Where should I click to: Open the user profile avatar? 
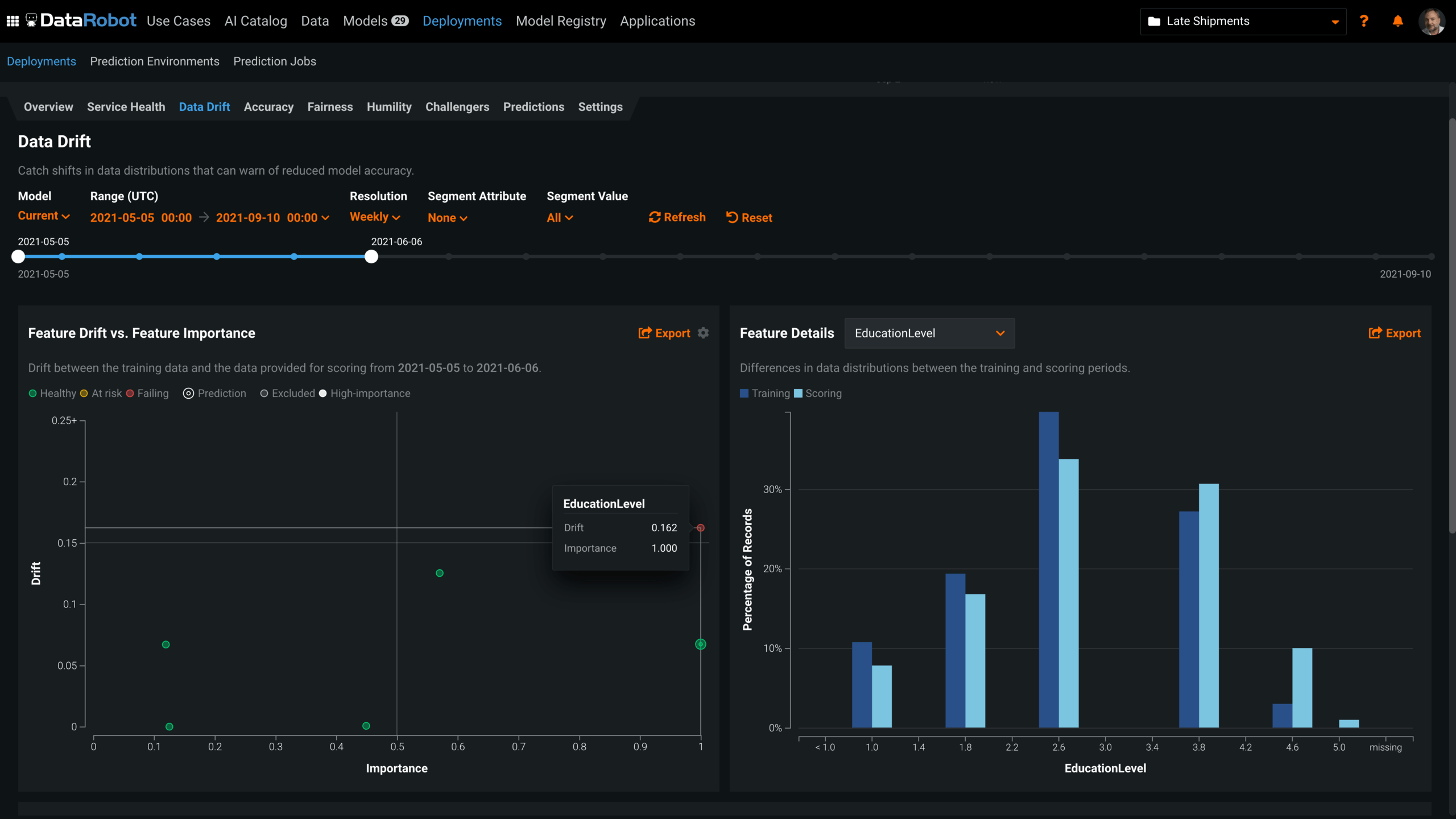click(1432, 22)
